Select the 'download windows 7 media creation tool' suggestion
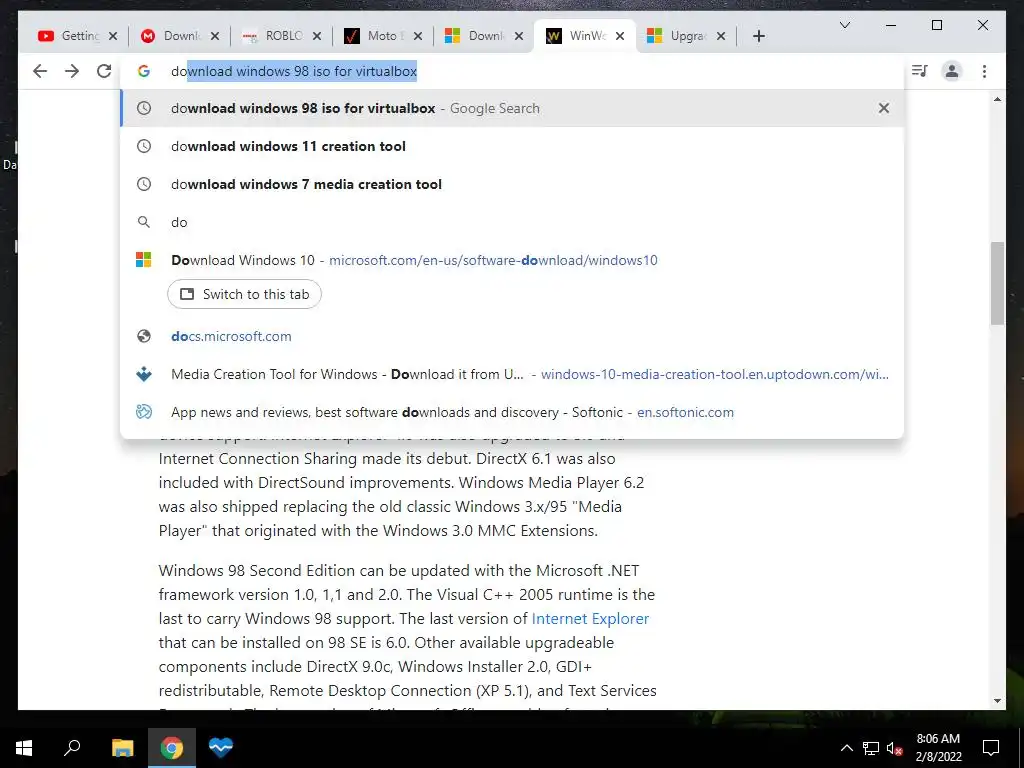1024x768 pixels. [512, 184]
